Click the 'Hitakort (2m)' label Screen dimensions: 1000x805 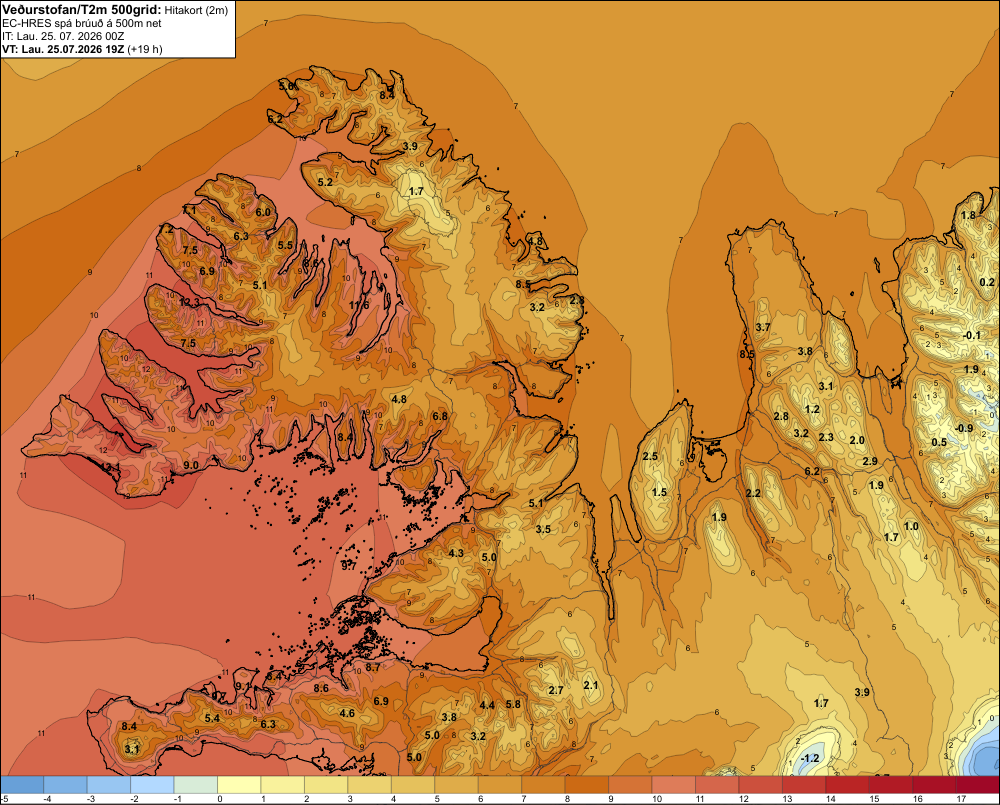(196, 10)
